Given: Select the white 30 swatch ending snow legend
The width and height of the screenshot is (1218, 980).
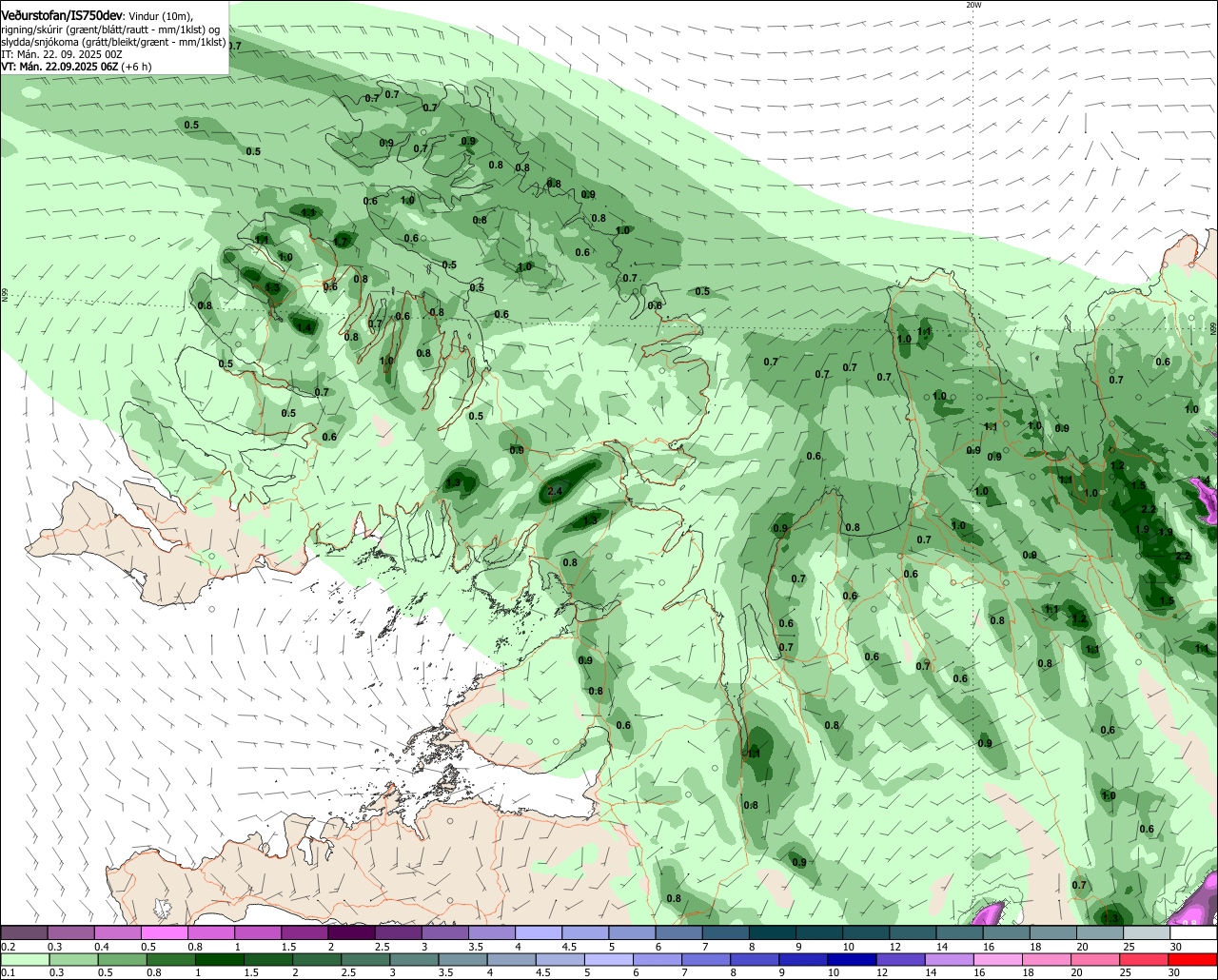Looking at the screenshot, I should click(1193, 933).
